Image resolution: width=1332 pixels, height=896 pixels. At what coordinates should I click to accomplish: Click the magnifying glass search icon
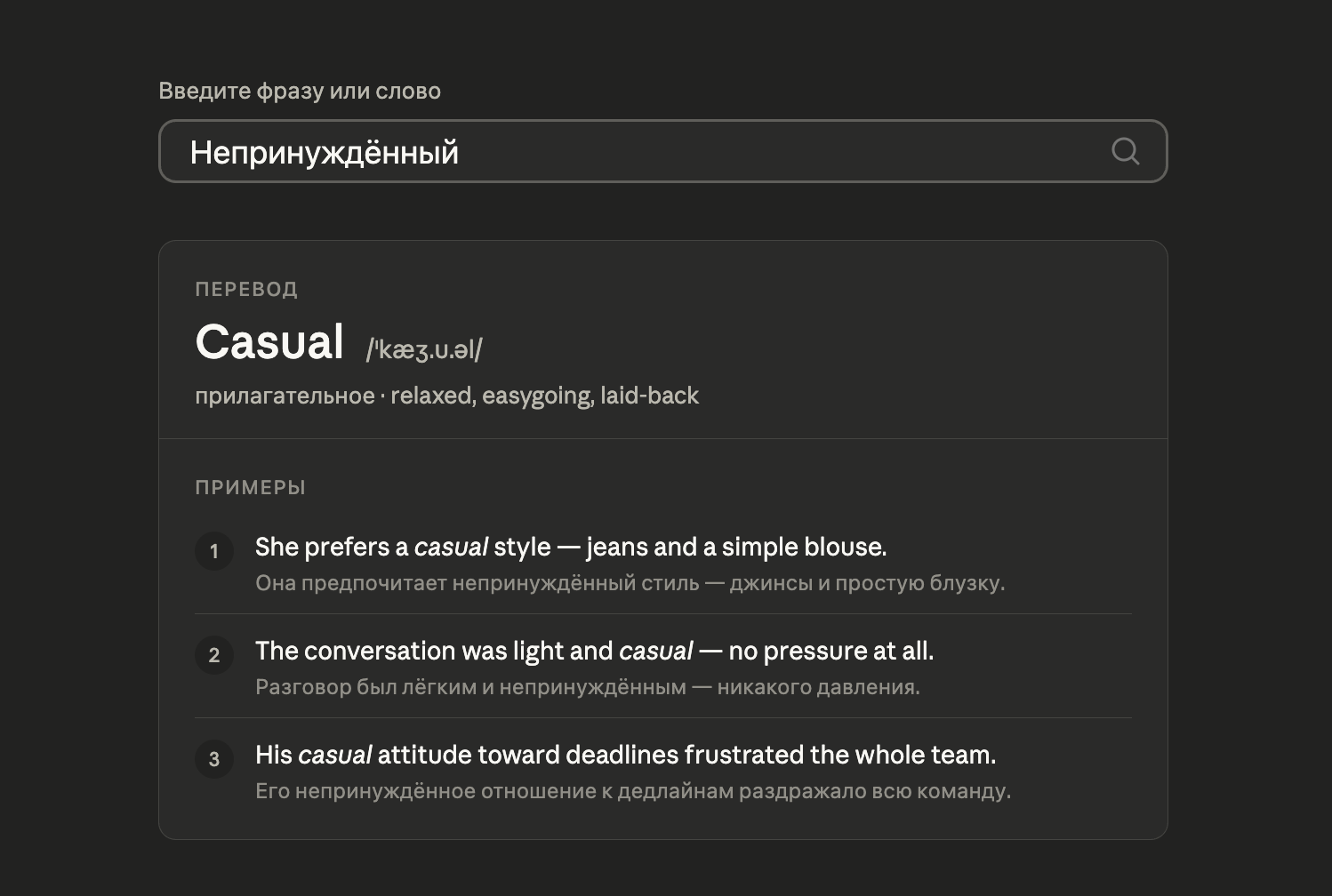[x=1125, y=151]
